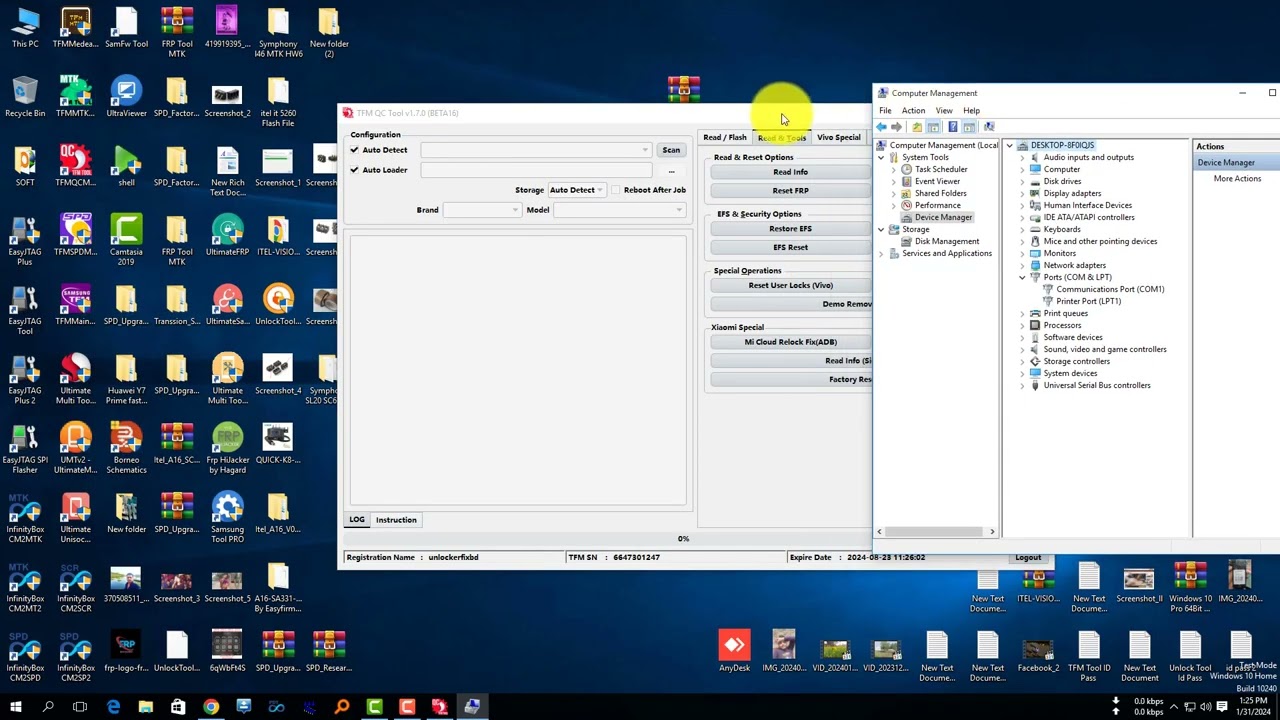Click the EFS Reset button

coord(790,247)
